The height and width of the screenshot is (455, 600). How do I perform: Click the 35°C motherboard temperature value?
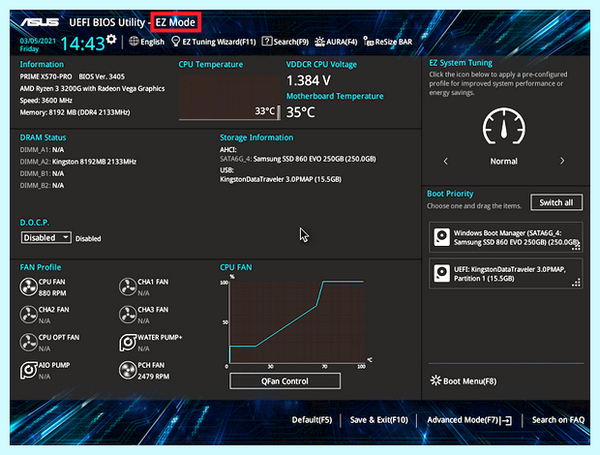(x=301, y=112)
